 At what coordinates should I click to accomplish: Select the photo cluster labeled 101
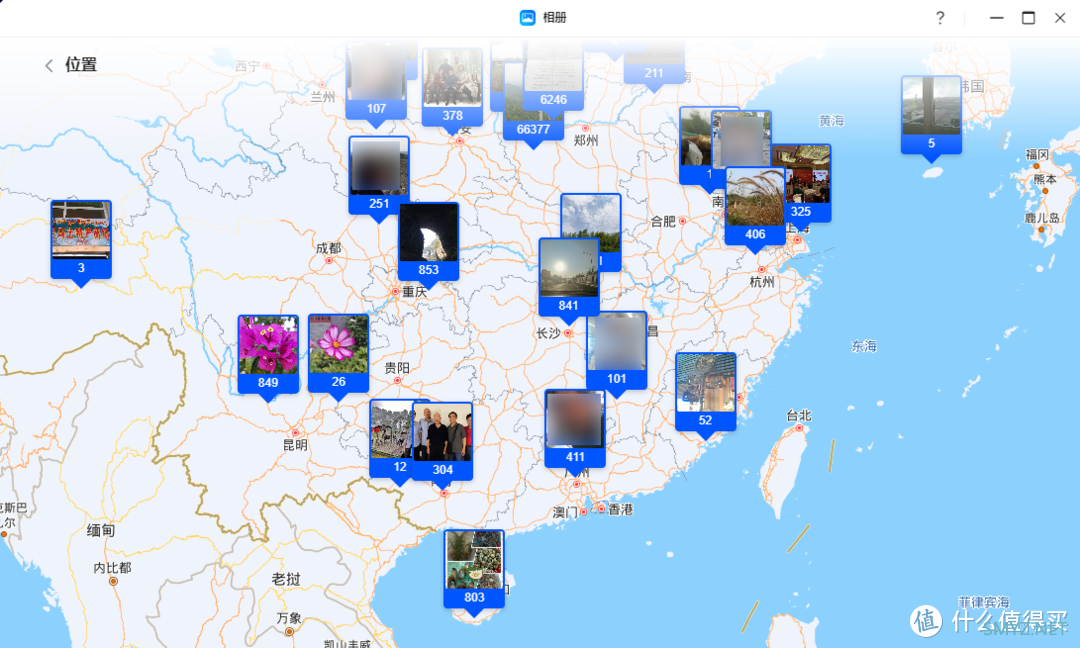(617, 347)
